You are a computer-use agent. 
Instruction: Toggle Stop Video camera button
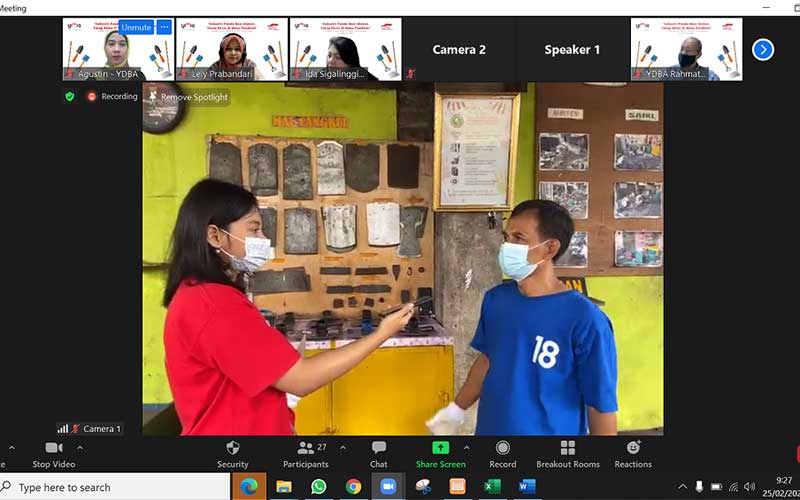[x=54, y=448]
